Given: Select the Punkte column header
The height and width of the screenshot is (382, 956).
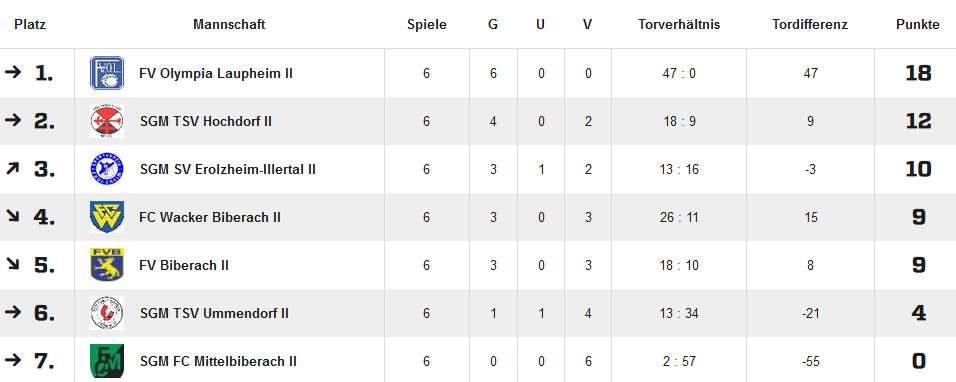Looking at the screenshot, I should tap(918, 25).
